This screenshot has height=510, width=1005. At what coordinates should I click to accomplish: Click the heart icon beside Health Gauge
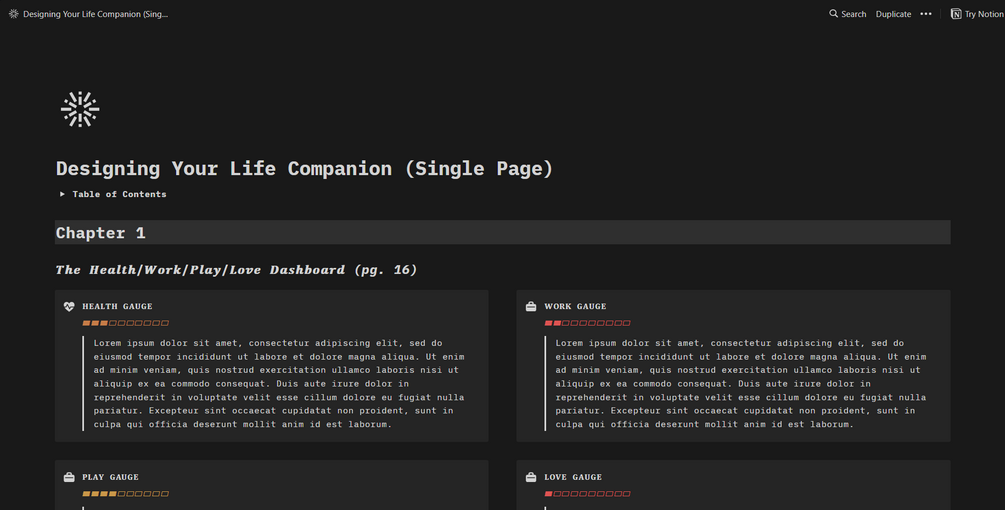point(69,307)
